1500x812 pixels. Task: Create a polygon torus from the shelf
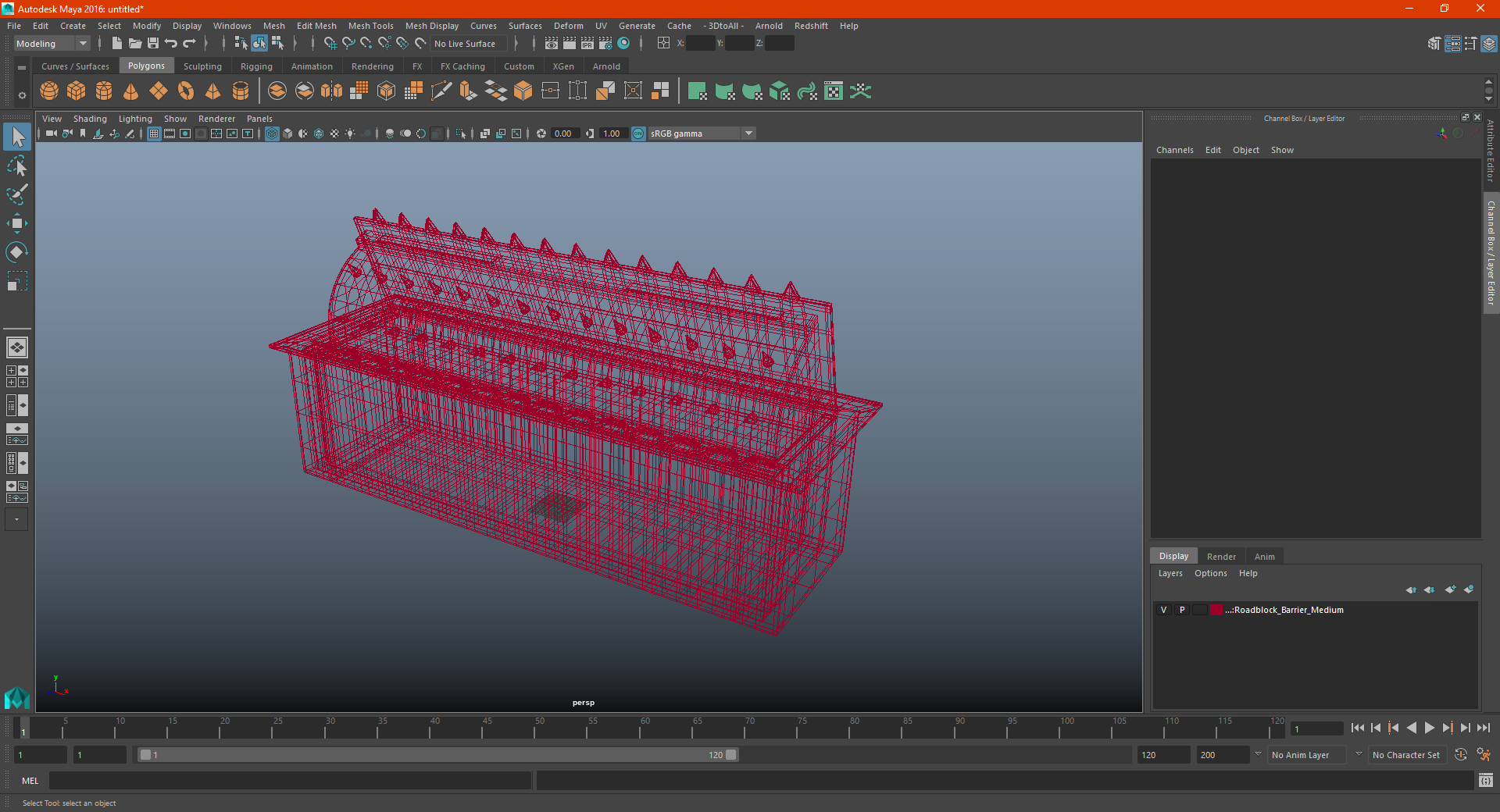pos(186,91)
